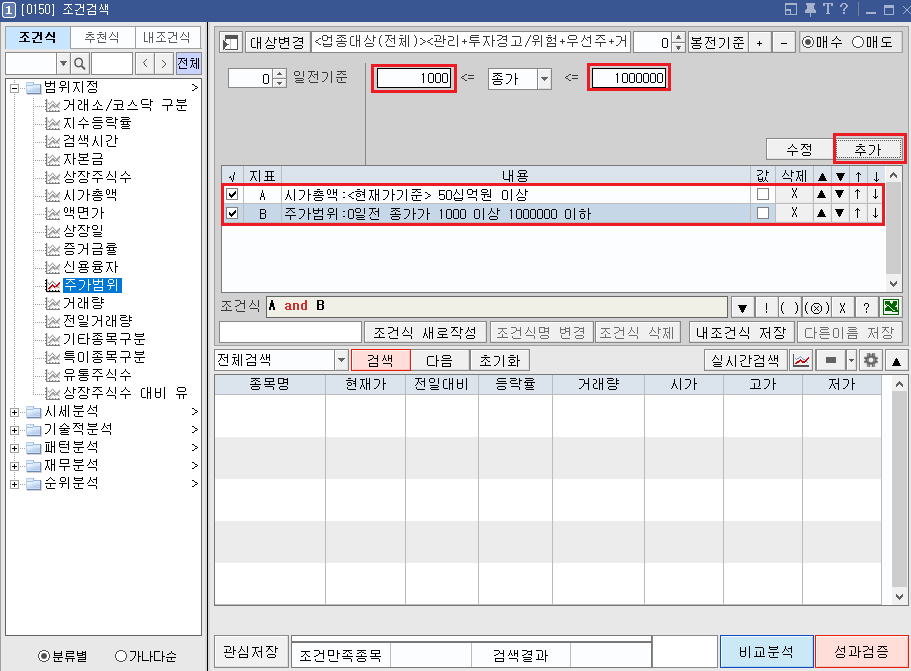The image size is (911, 671).
Task: Open the Excel export icon
Action: (x=892, y=307)
